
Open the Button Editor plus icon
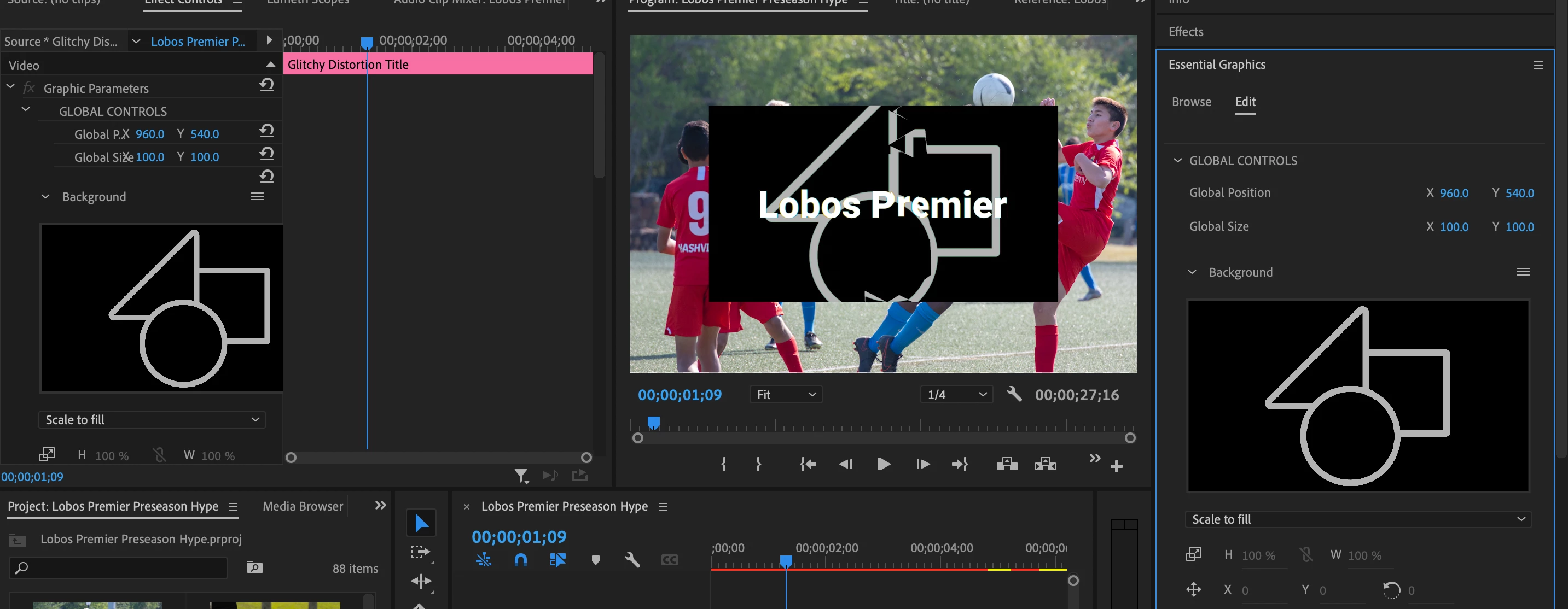pyautogui.click(x=1116, y=467)
